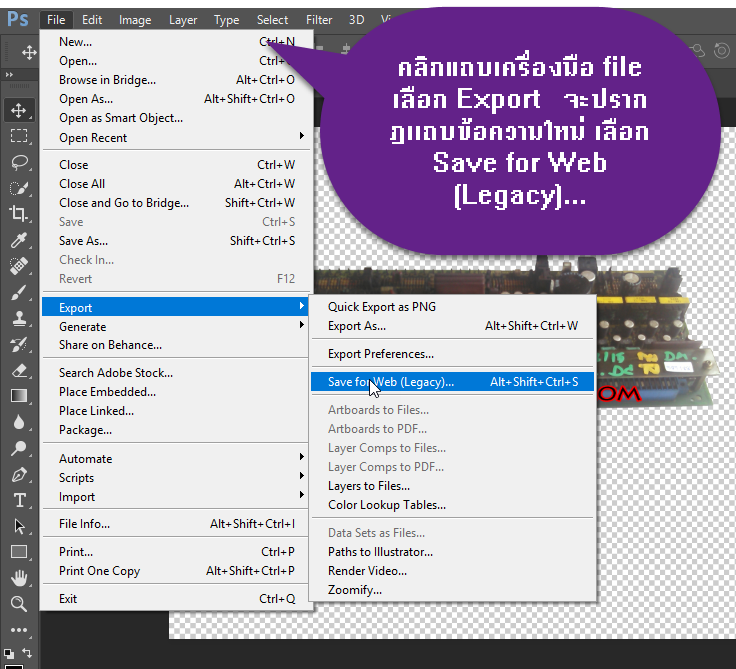Viewport: 736px width, 669px height.
Task: Select the Zoom tool
Action: point(19,604)
